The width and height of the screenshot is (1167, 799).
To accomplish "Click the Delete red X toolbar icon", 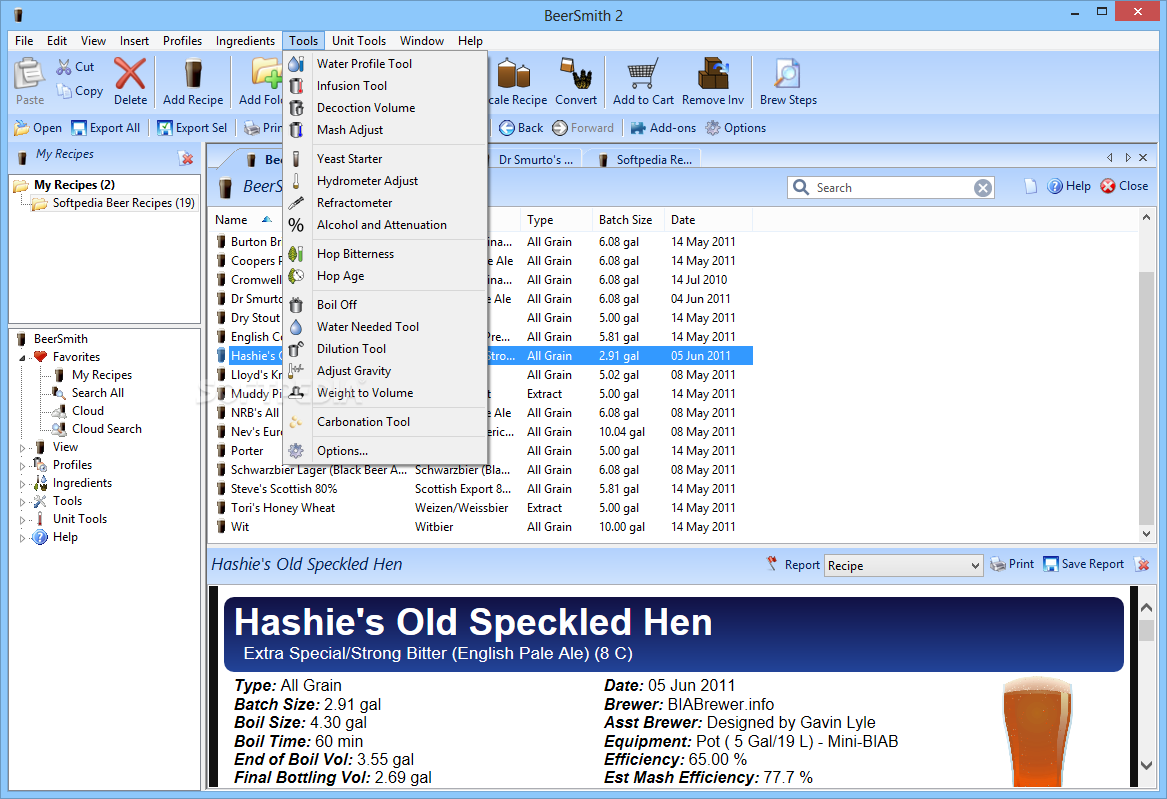I will point(130,74).
